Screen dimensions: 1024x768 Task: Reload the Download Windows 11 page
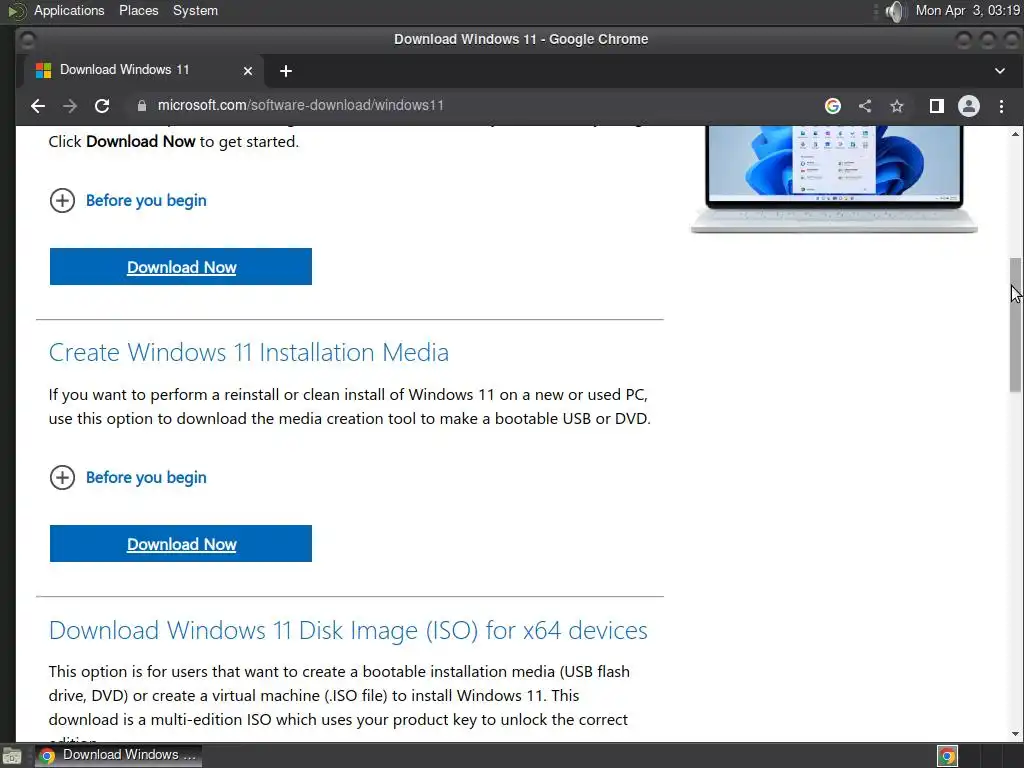(102, 106)
